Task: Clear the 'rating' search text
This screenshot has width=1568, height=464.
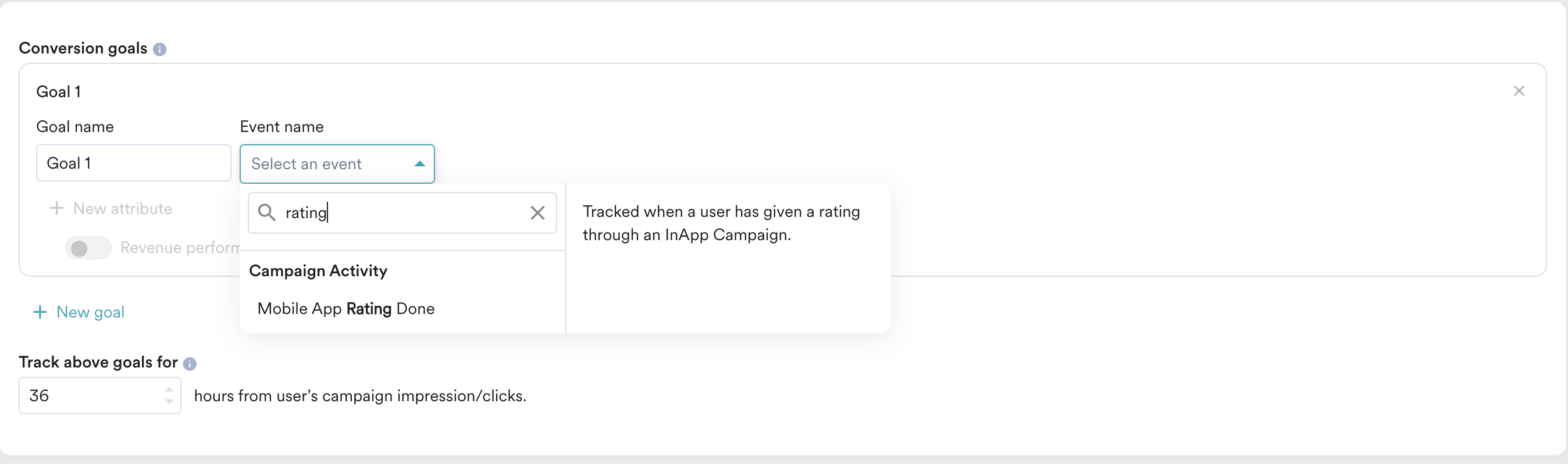Action: (537, 212)
